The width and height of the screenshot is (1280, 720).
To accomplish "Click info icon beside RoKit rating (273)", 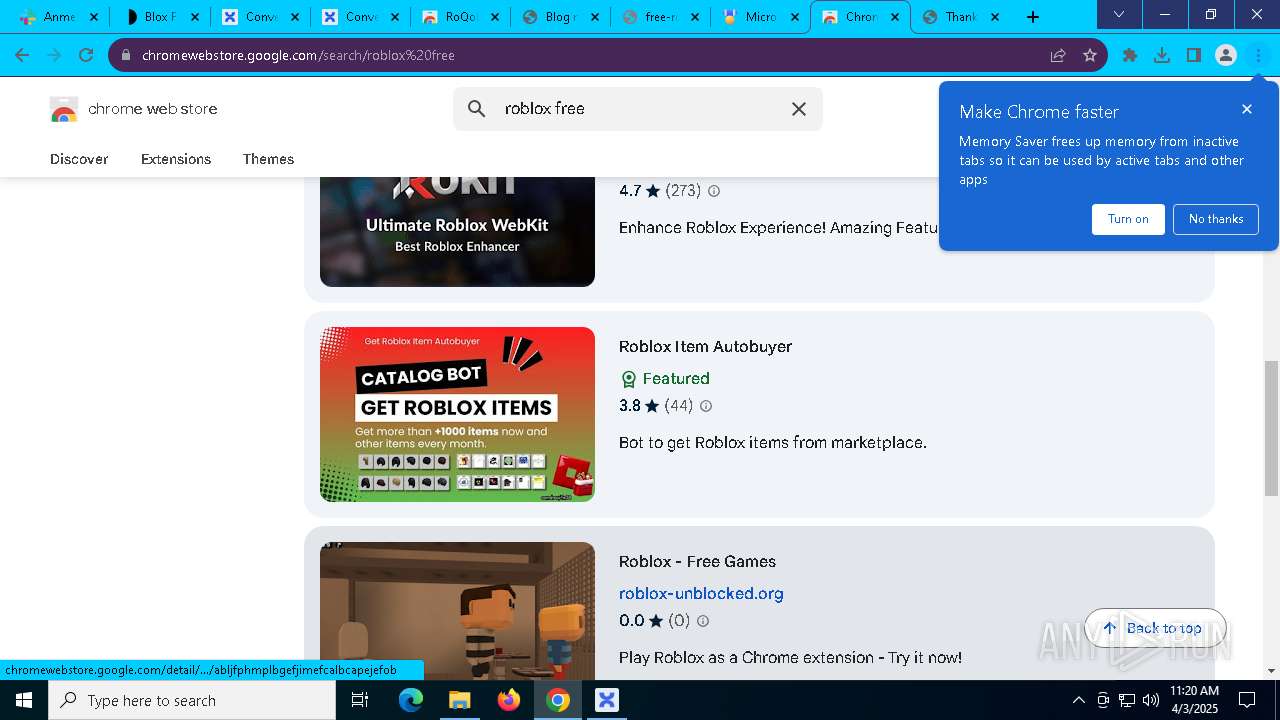I will pyautogui.click(x=714, y=190).
